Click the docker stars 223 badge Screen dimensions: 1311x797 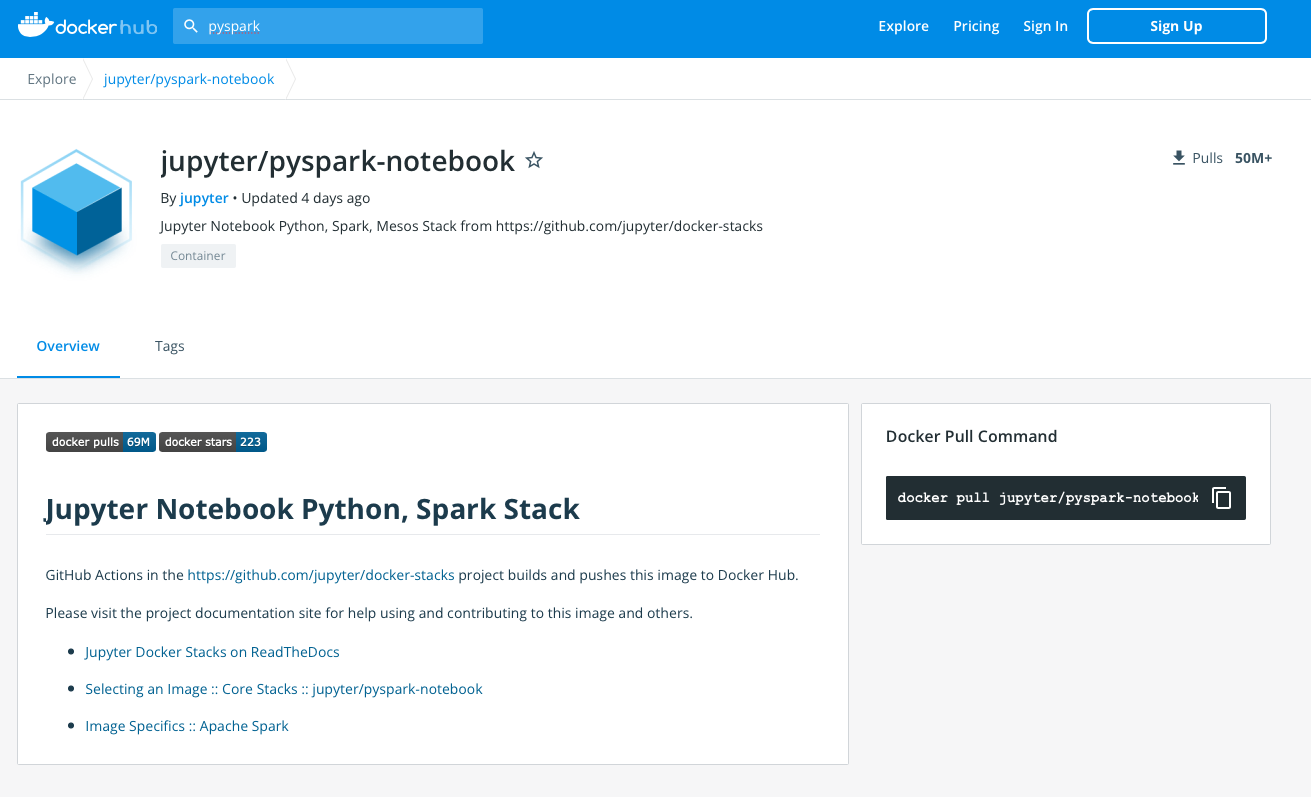pyautogui.click(x=212, y=441)
